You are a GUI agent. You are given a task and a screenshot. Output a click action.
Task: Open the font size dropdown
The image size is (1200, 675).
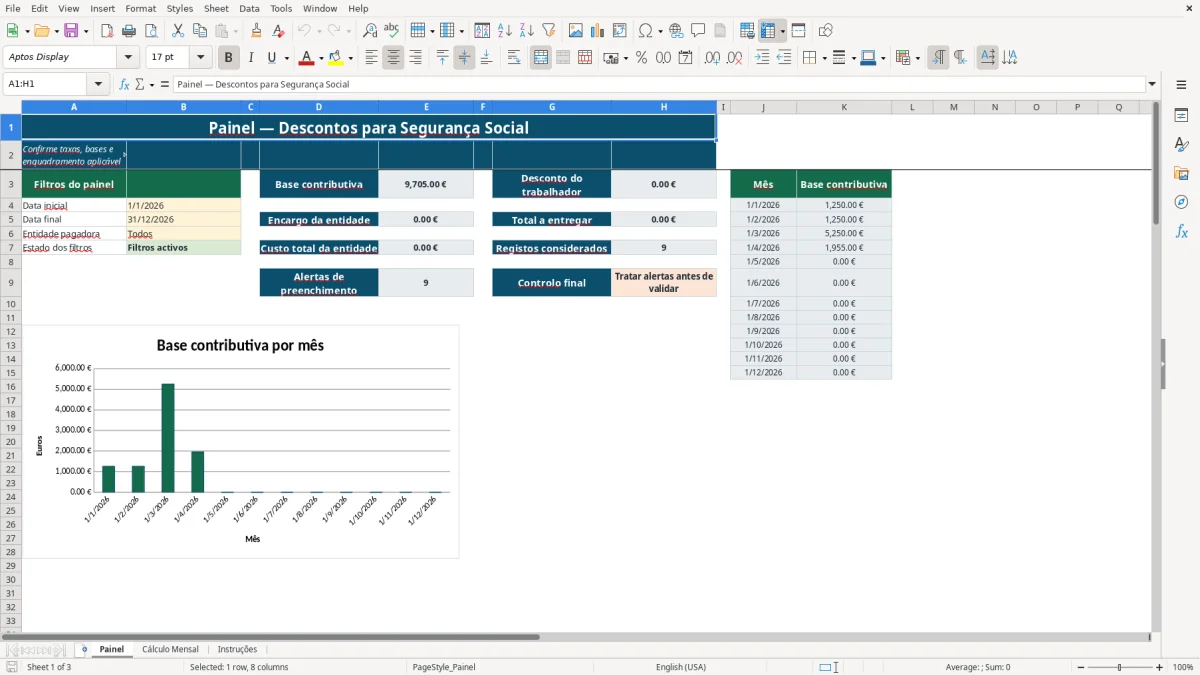click(201, 58)
